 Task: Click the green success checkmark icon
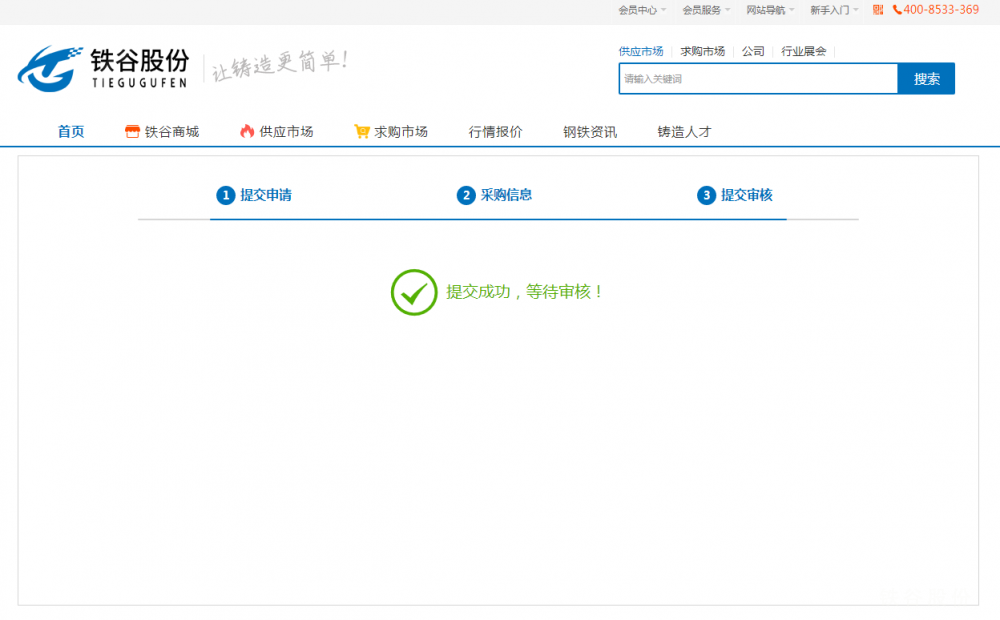pos(413,292)
